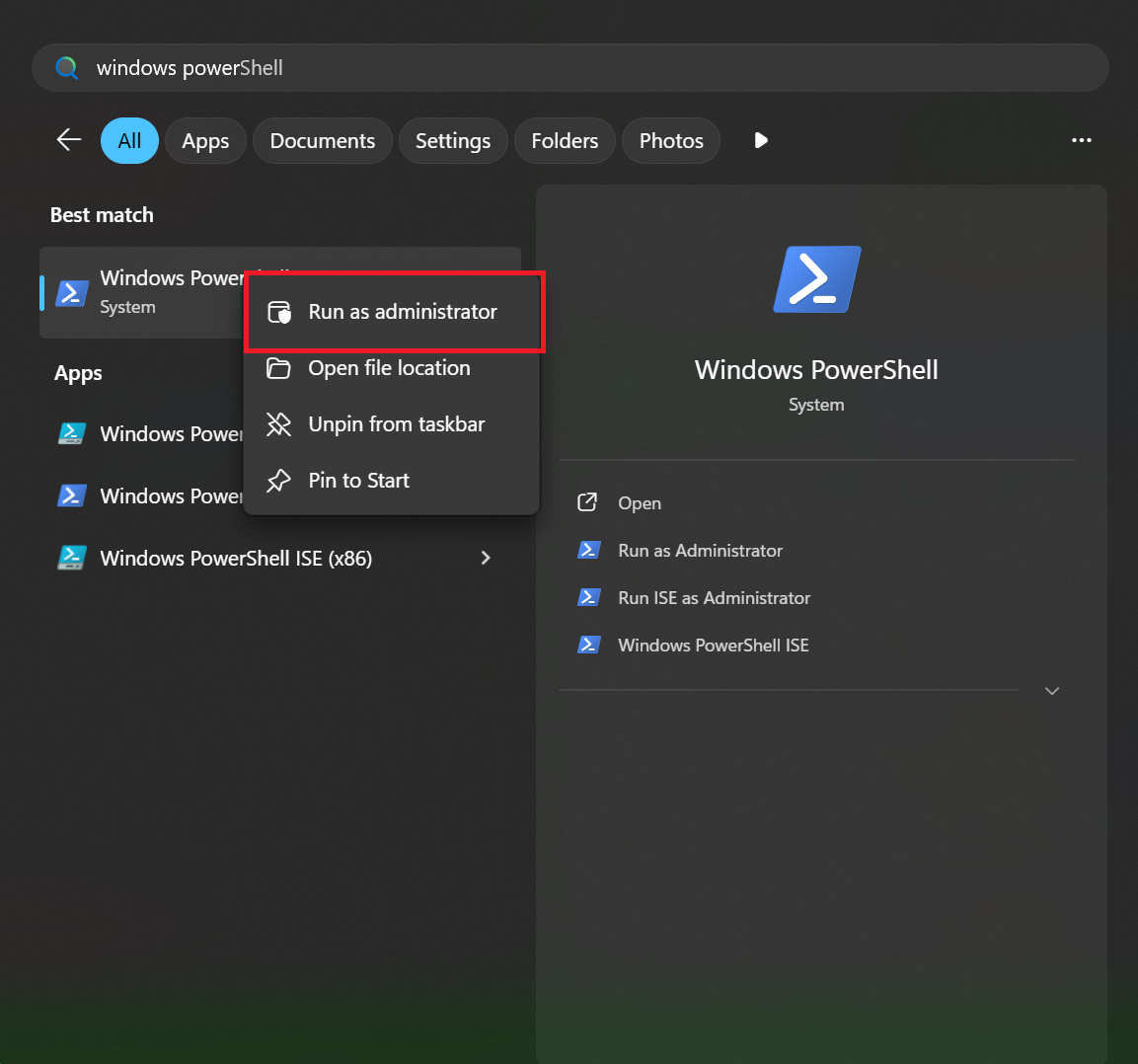Open the three-dots more options menu
This screenshot has height=1064, width=1138.
tap(1082, 140)
